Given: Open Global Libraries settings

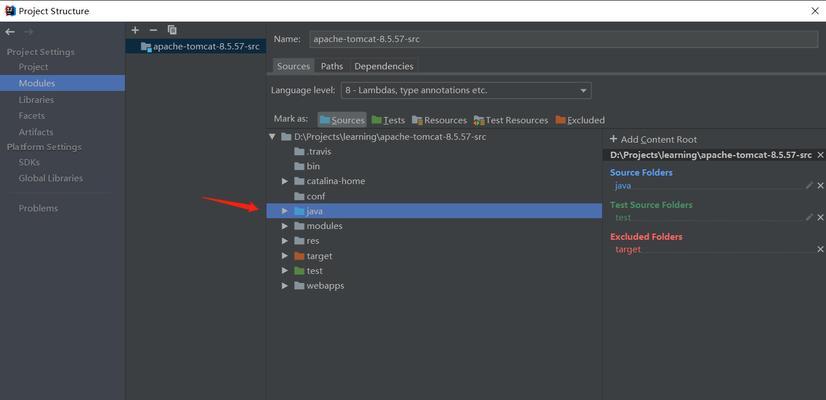Looking at the screenshot, I should coord(51,178).
